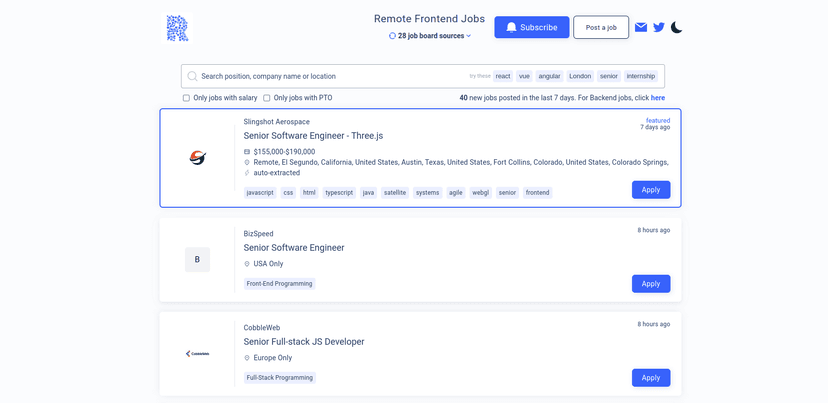
Task: Click the CobbleWeb company logo
Action: tap(197, 353)
